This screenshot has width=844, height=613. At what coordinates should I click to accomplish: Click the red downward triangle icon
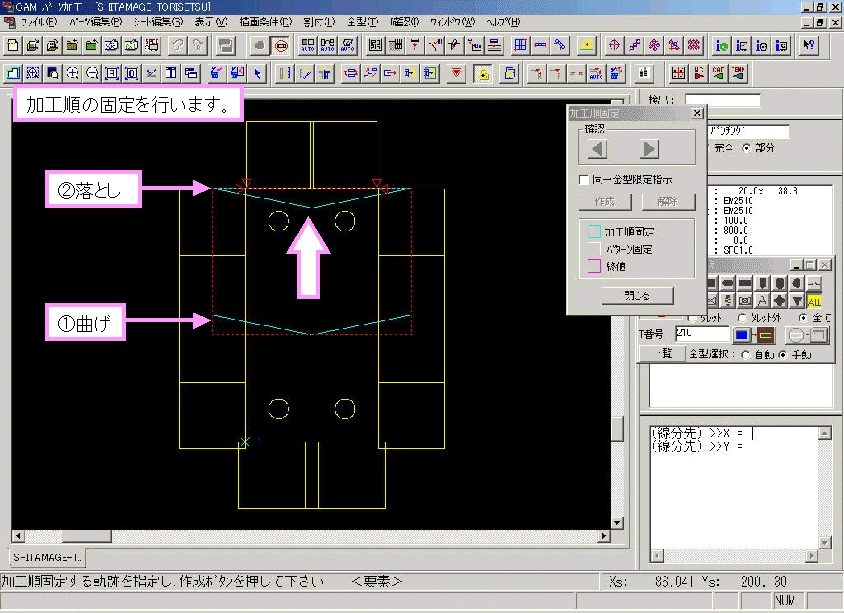456,73
